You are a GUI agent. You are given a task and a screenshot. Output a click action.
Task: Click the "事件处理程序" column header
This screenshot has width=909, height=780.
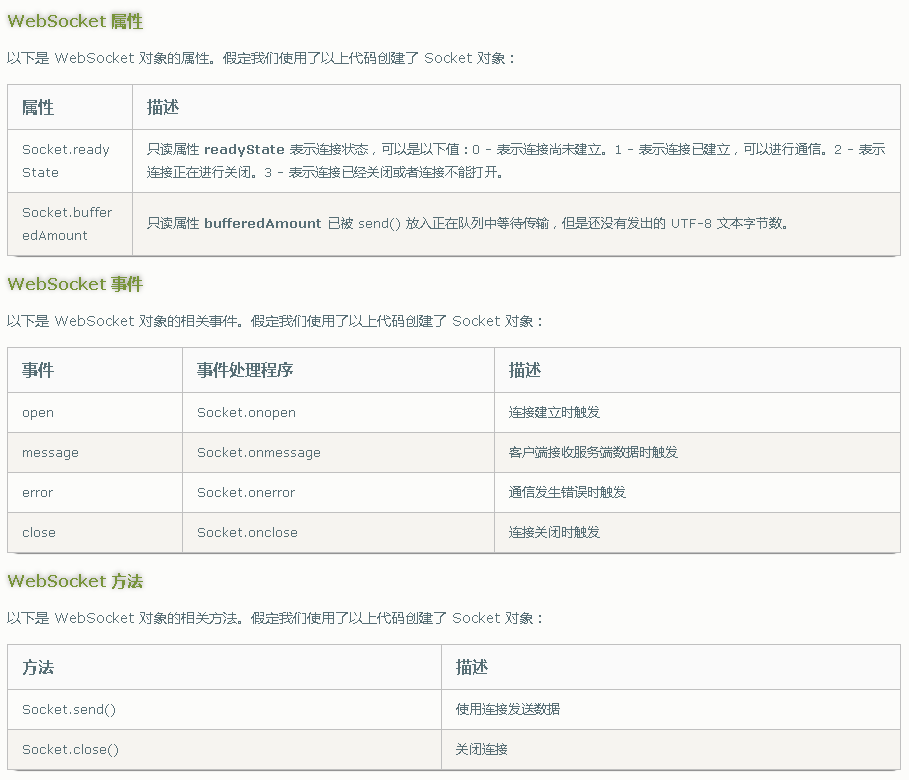pyautogui.click(x=245, y=370)
